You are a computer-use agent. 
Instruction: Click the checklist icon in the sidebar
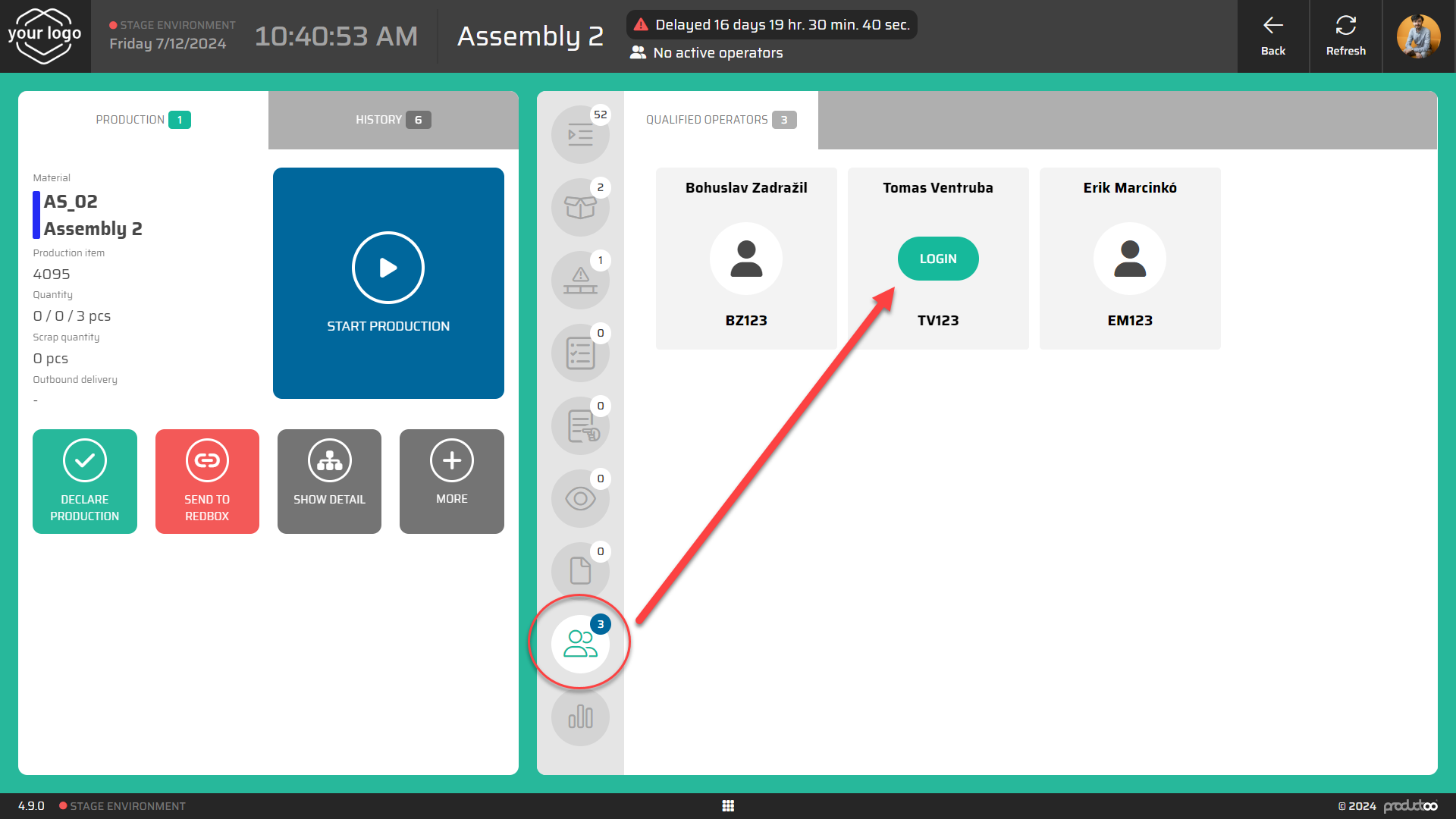[580, 353]
